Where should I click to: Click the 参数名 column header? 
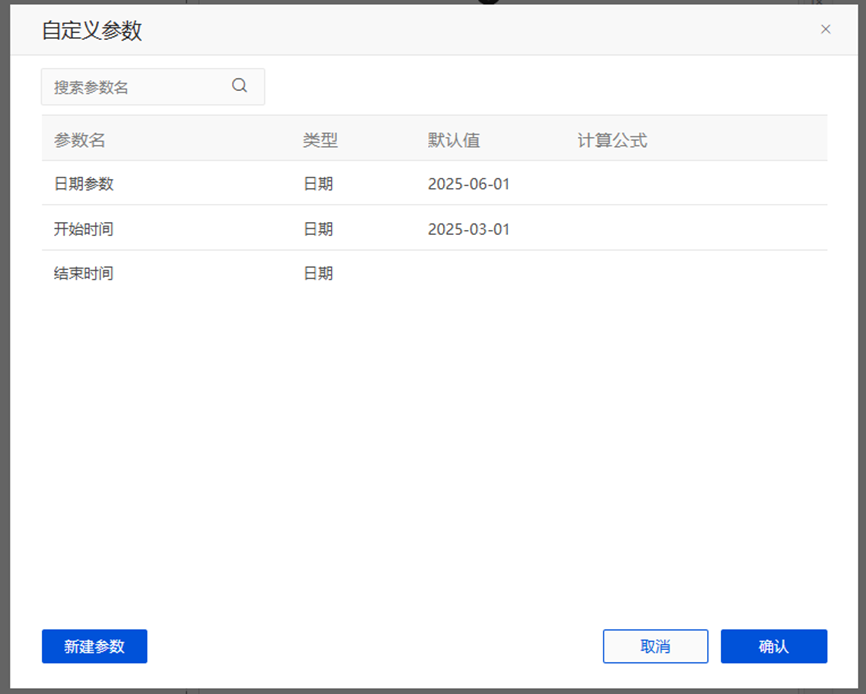[80, 140]
